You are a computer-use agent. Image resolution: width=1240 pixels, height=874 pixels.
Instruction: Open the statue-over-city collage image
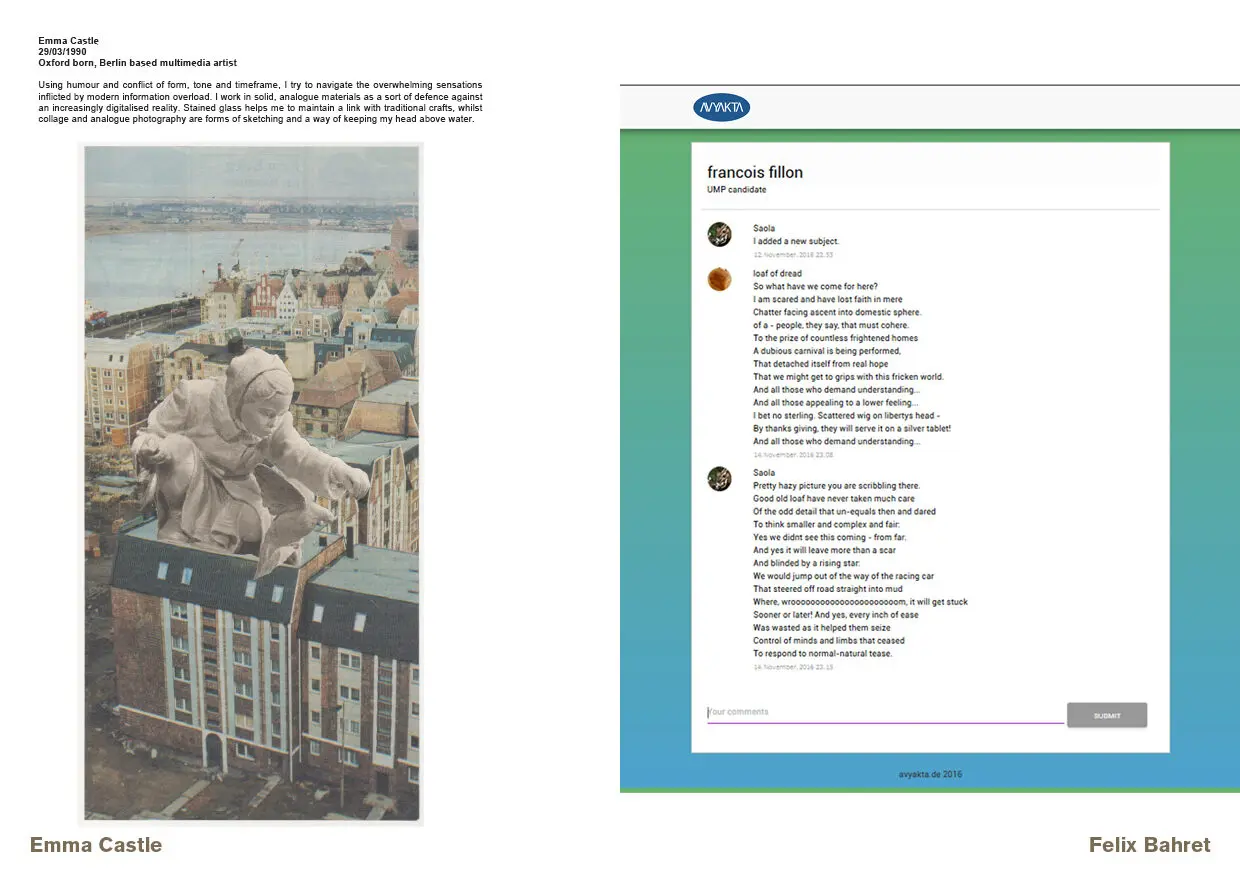pyautogui.click(x=251, y=483)
